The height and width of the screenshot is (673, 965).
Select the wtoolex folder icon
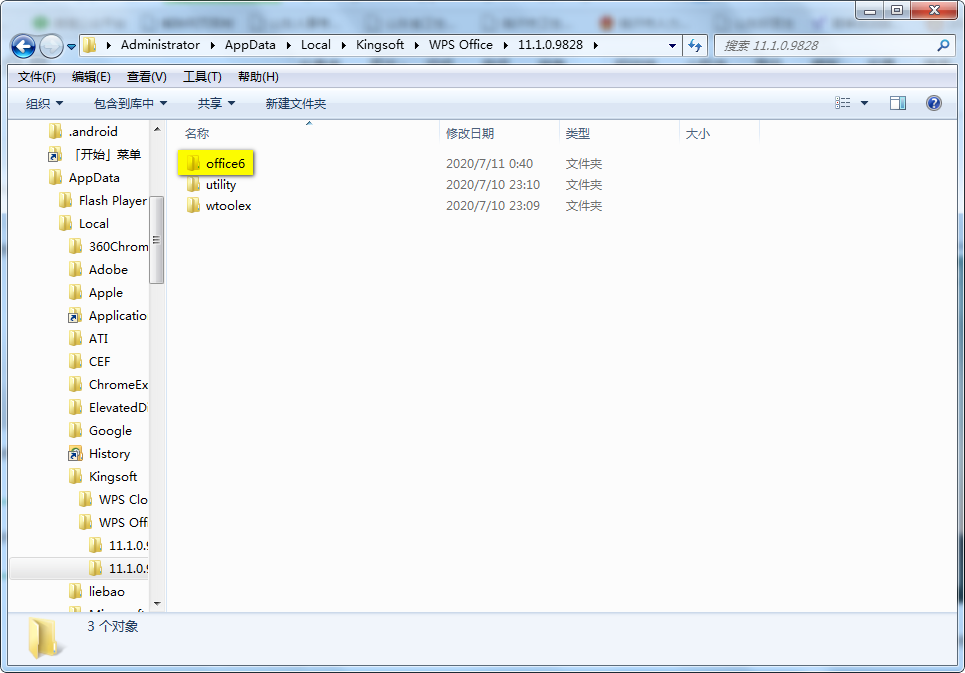[193, 206]
